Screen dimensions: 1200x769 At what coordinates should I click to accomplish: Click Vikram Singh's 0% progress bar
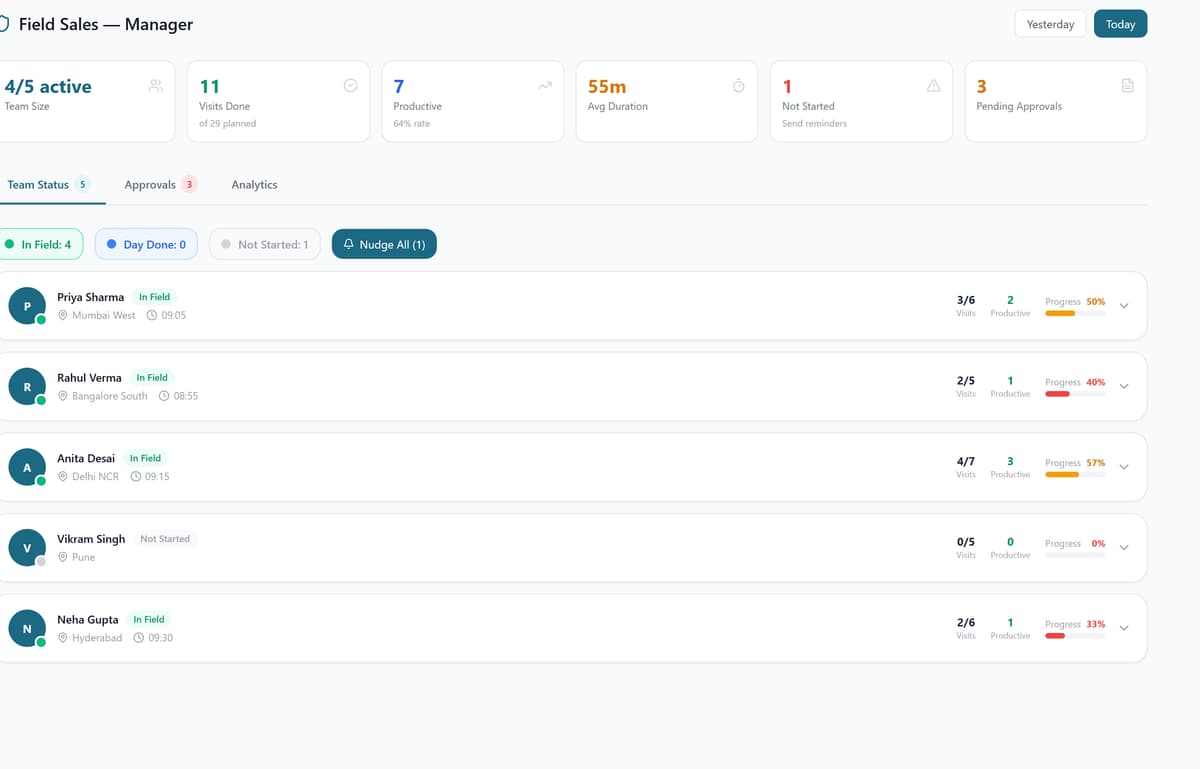tap(1075, 555)
